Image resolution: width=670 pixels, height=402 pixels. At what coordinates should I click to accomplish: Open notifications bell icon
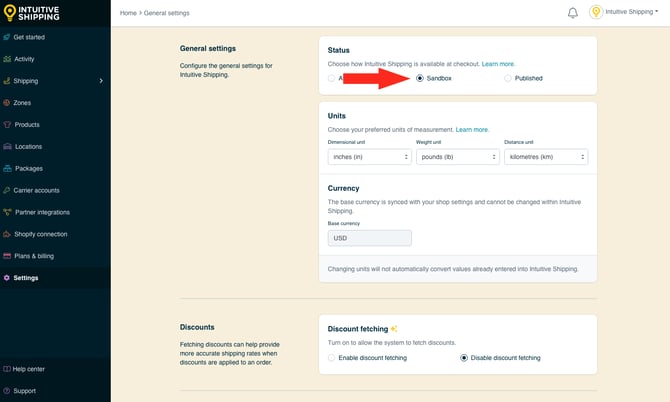click(573, 13)
